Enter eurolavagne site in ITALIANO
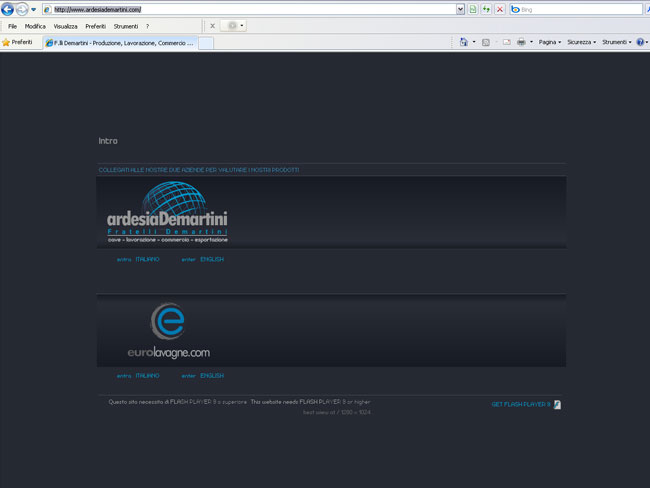Screen dimensions: 650x488 click(138, 376)
